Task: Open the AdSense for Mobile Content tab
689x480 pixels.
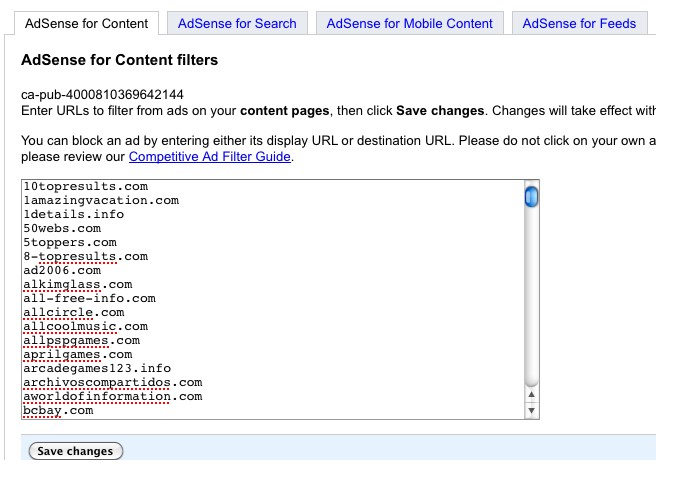Action: pos(409,23)
